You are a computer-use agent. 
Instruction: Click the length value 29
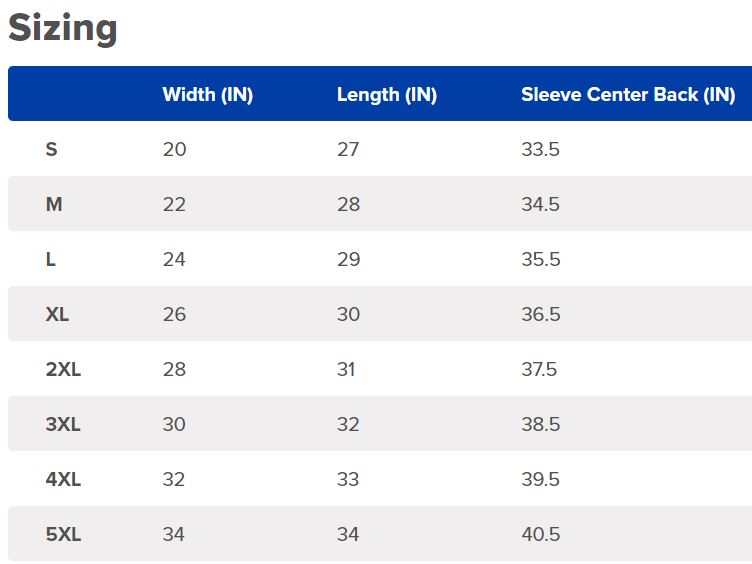click(x=348, y=260)
